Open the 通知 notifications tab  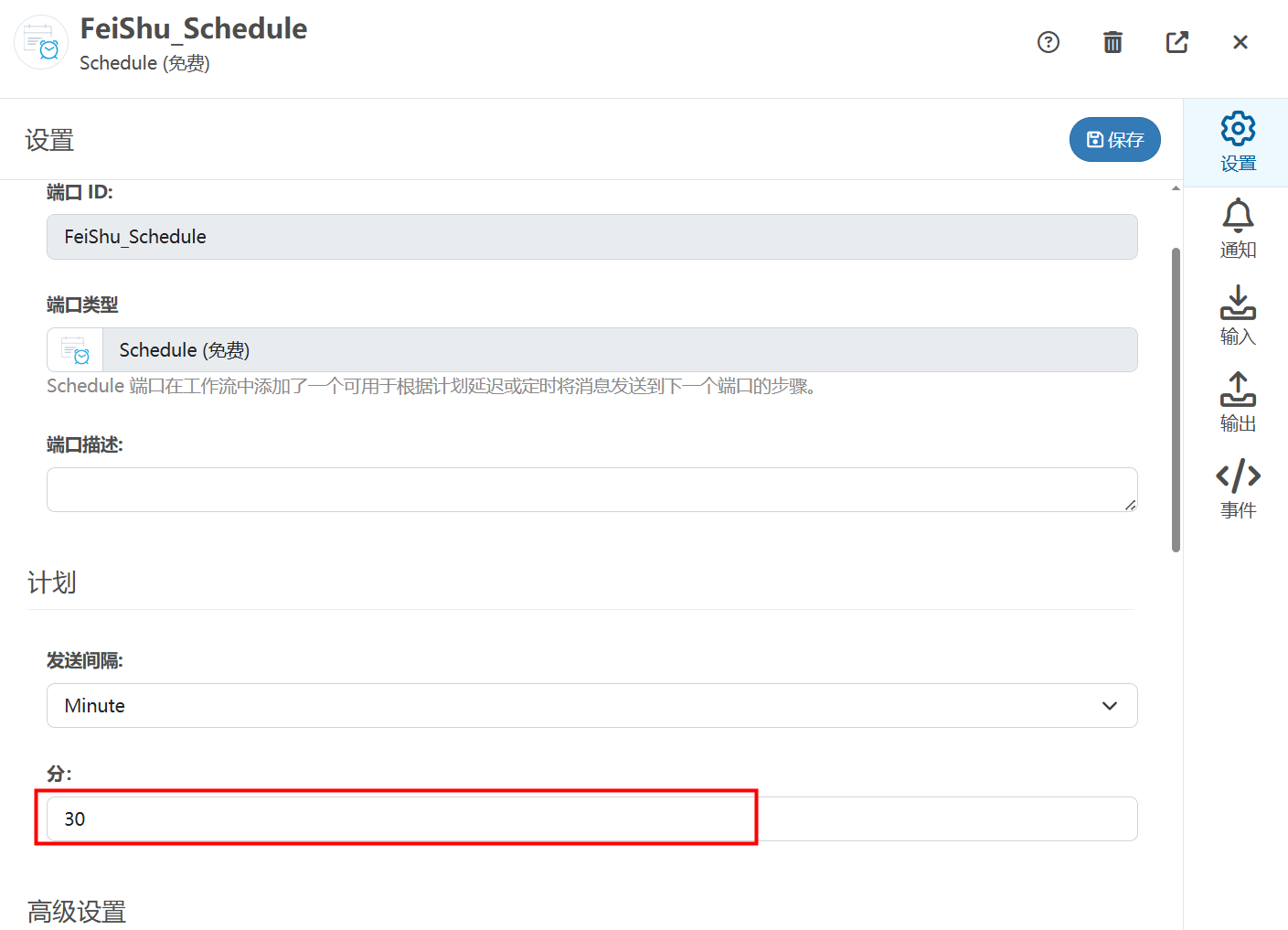tap(1237, 229)
